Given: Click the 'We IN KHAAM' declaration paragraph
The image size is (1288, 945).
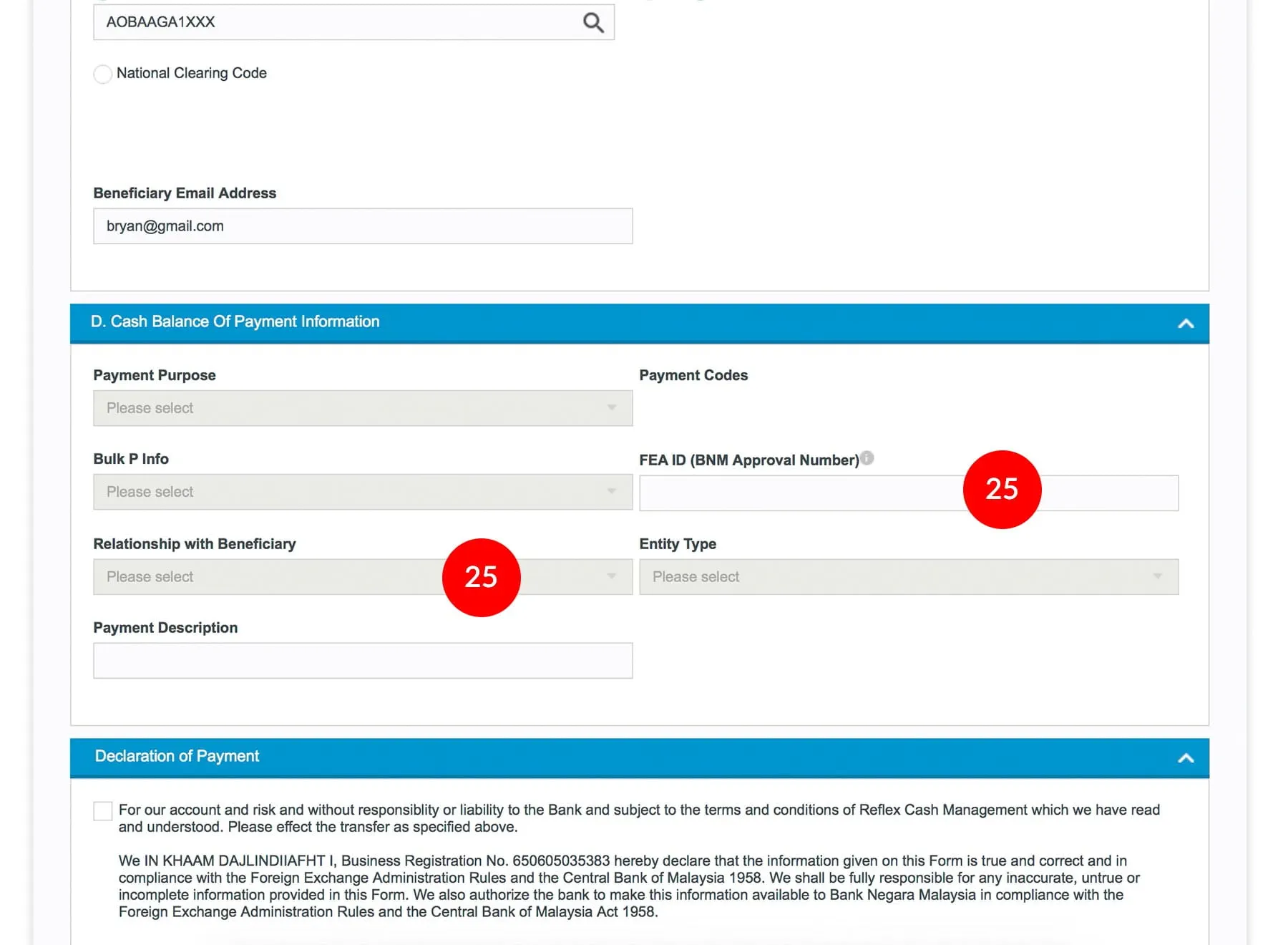Looking at the screenshot, I should [630, 886].
